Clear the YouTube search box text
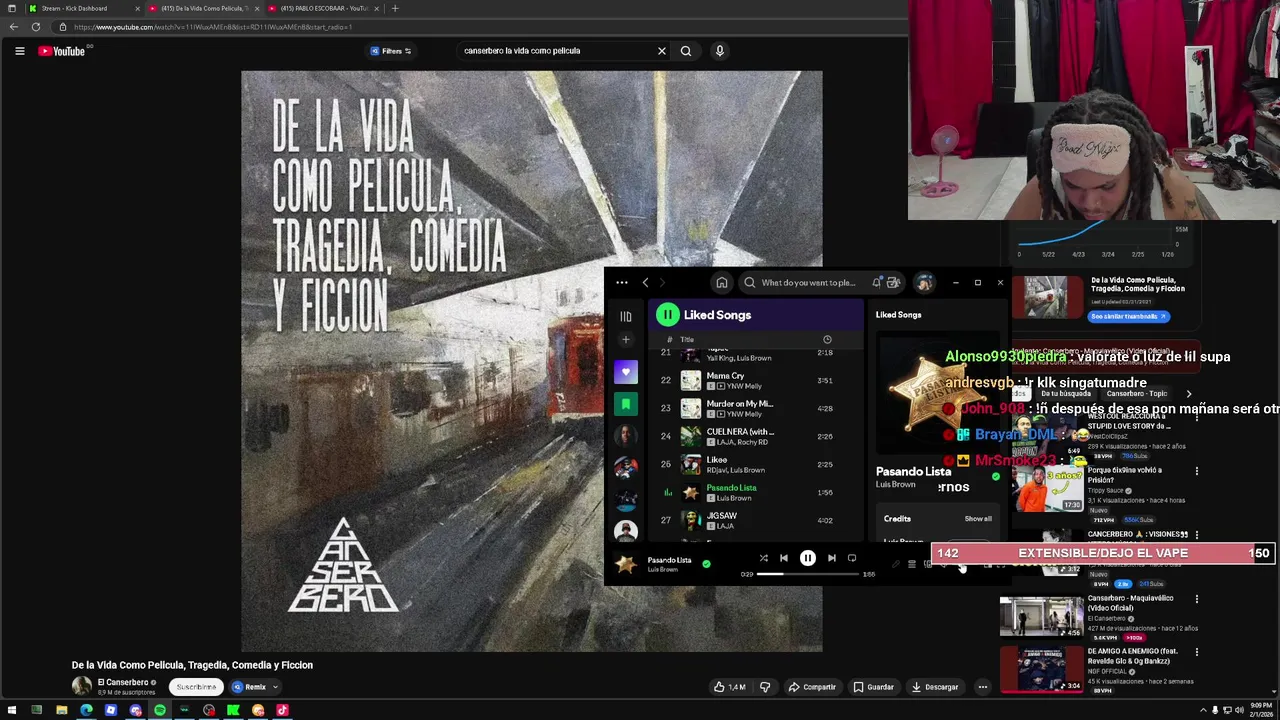 [x=661, y=51]
